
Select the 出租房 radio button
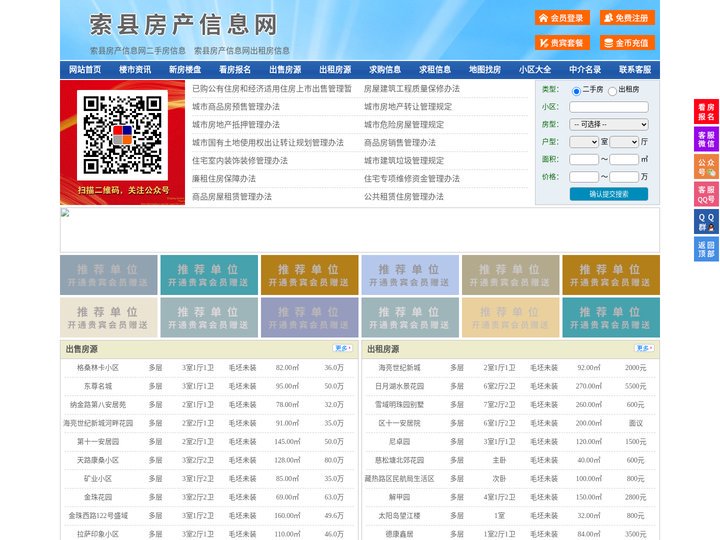tap(612, 91)
